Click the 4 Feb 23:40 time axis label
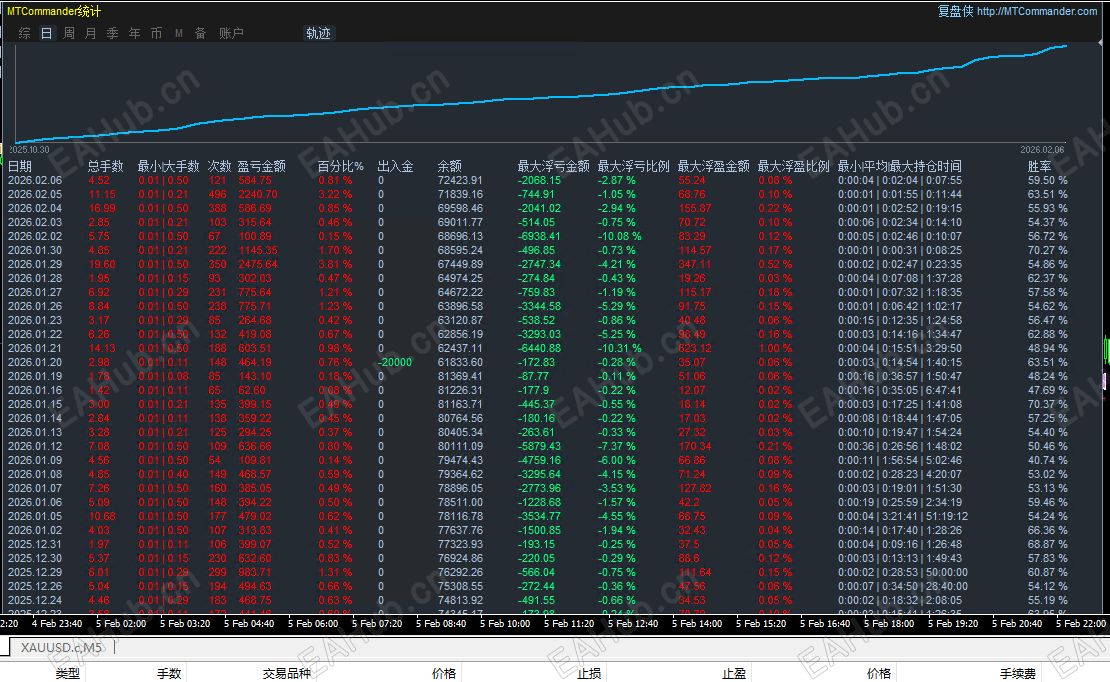1110x682 pixels. [x=57, y=624]
